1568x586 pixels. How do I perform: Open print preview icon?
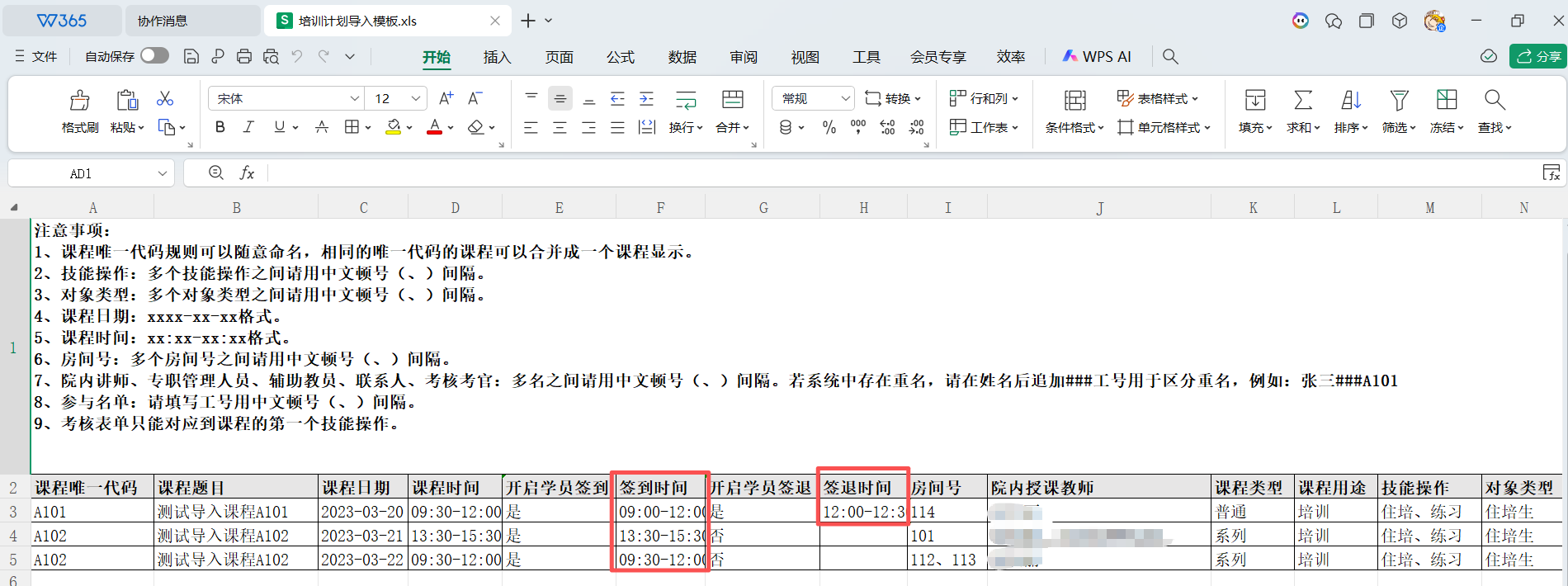click(x=271, y=56)
